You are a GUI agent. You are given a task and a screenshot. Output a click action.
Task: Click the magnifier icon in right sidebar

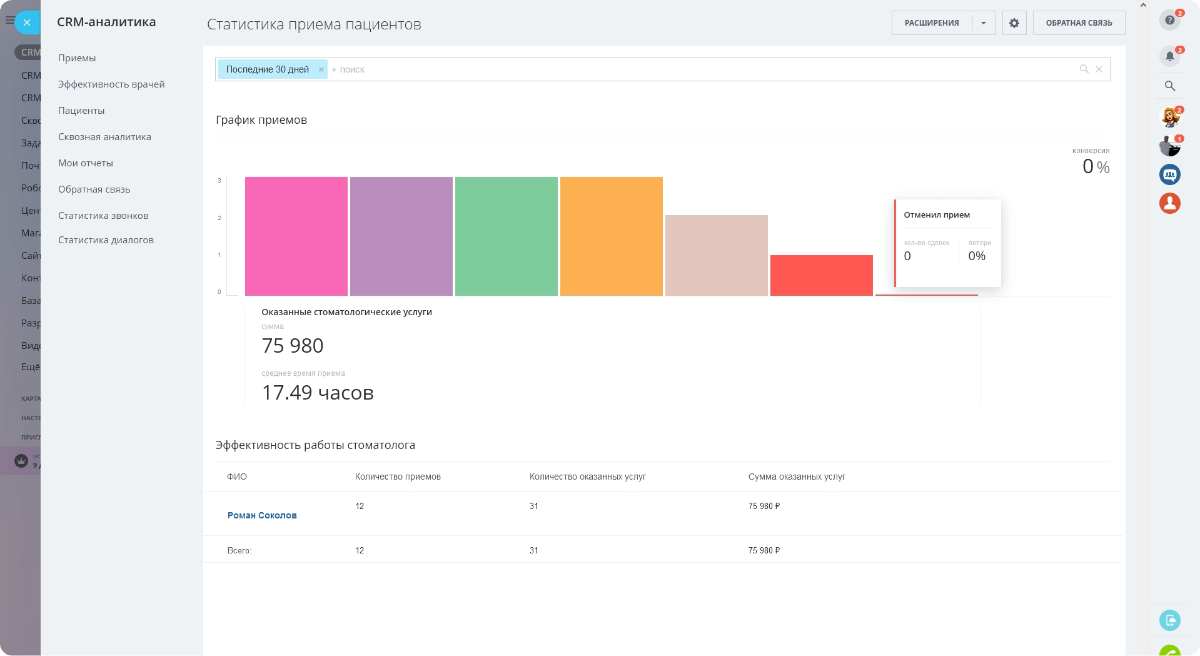pyautogui.click(x=1170, y=87)
